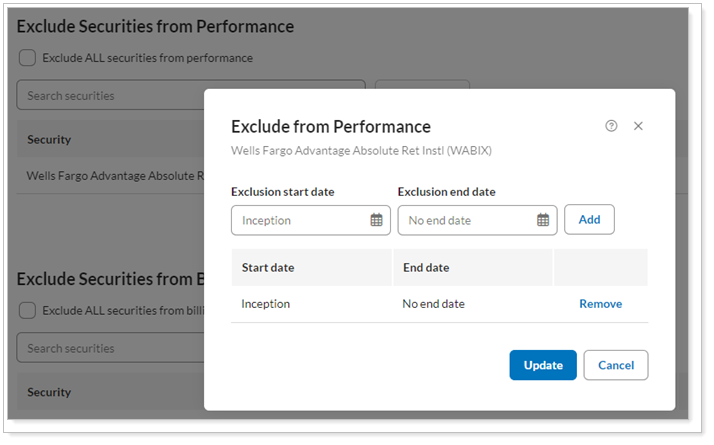Click Security column header in performance table

tap(49, 140)
